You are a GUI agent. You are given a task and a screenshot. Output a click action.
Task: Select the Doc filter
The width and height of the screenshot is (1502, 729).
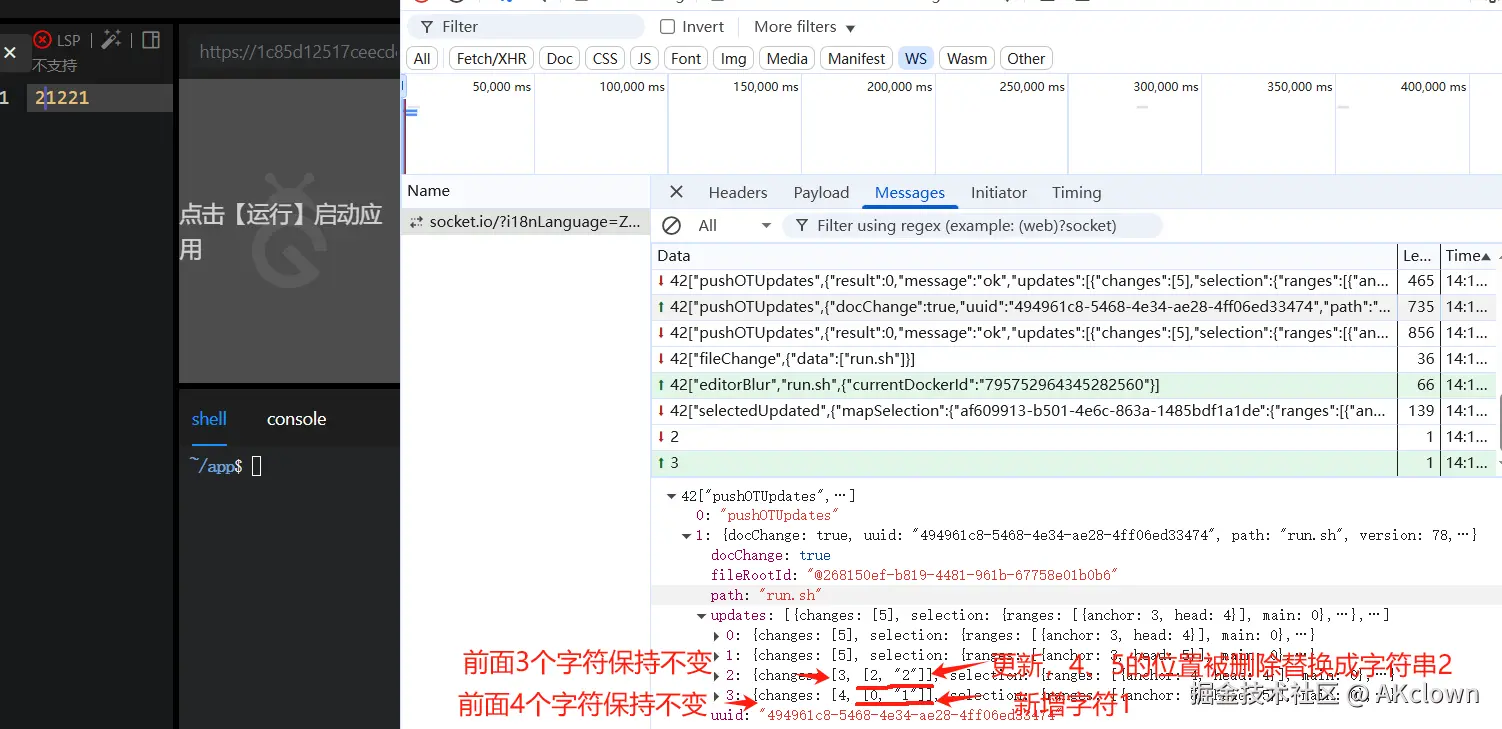(560, 59)
